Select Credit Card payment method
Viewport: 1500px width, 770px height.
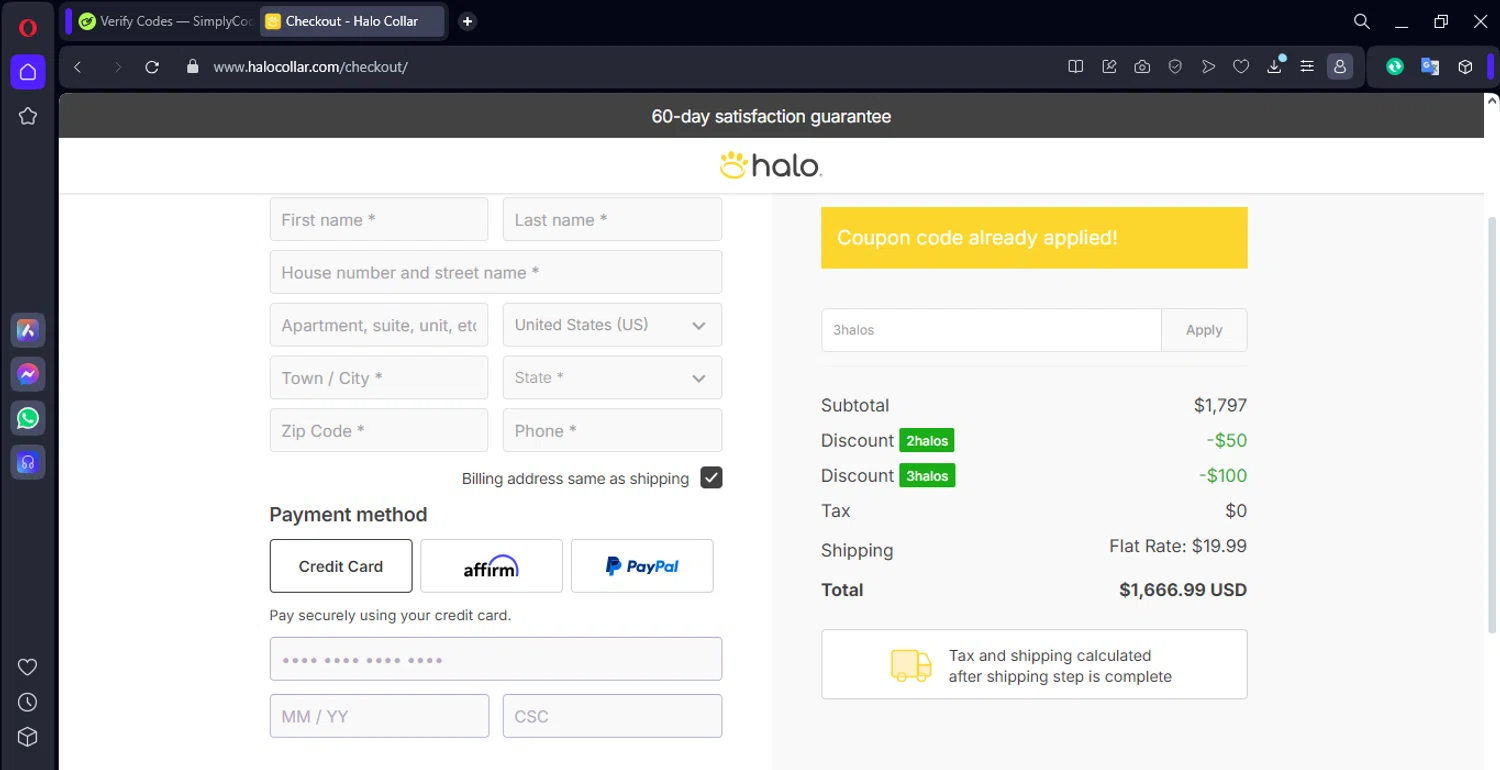(x=341, y=566)
